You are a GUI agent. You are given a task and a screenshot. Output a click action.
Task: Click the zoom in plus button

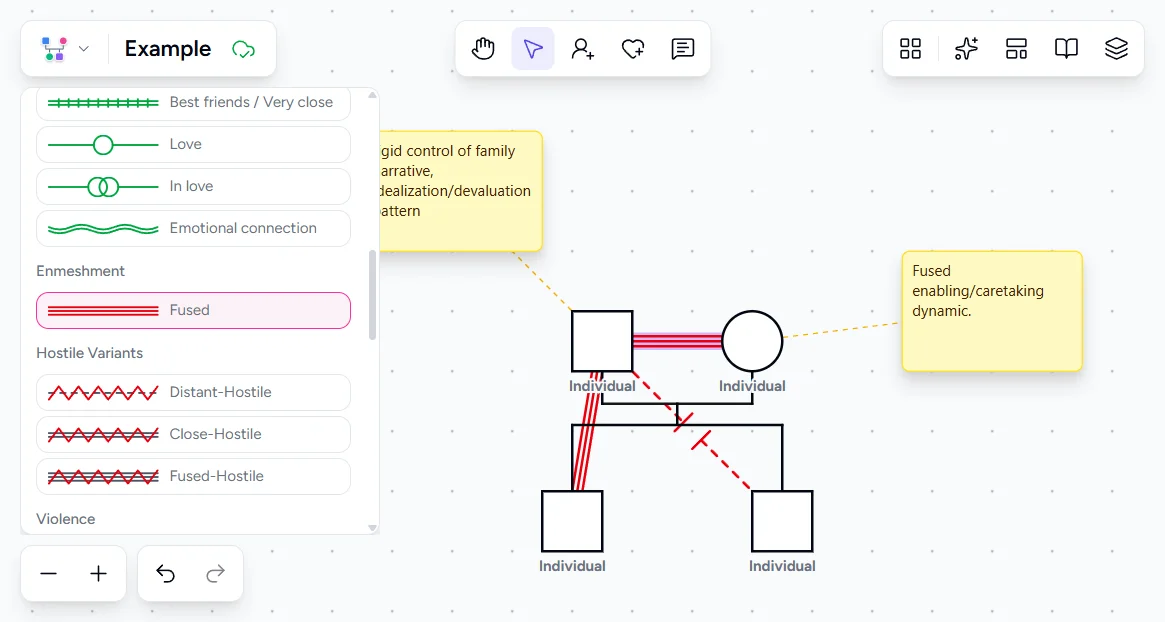point(98,574)
